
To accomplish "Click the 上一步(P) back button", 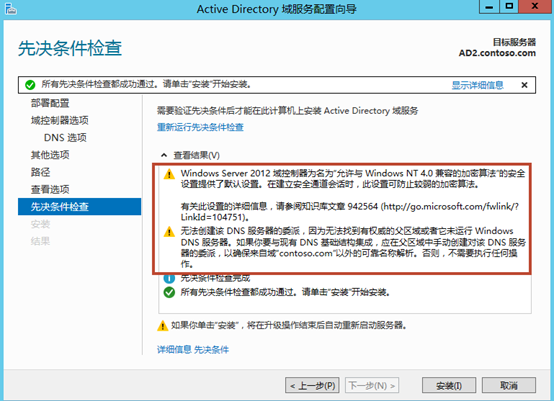I will point(312,385).
